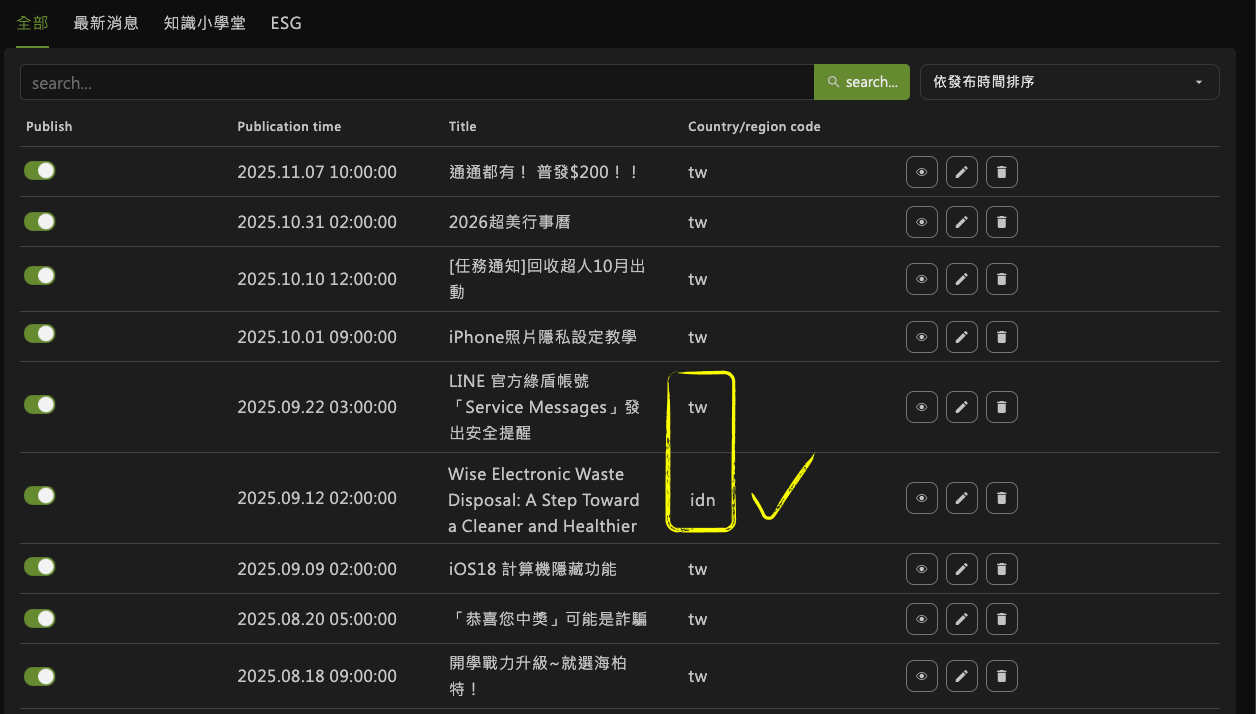
Task: Click the Publication time column header
Action: (289, 127)
